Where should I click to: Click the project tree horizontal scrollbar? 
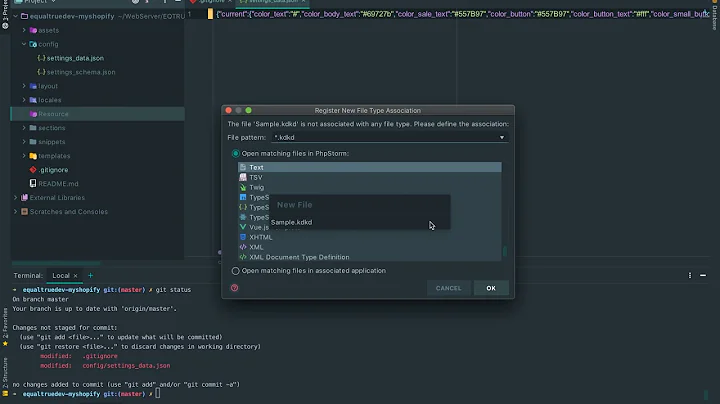[x=56, y=264]
